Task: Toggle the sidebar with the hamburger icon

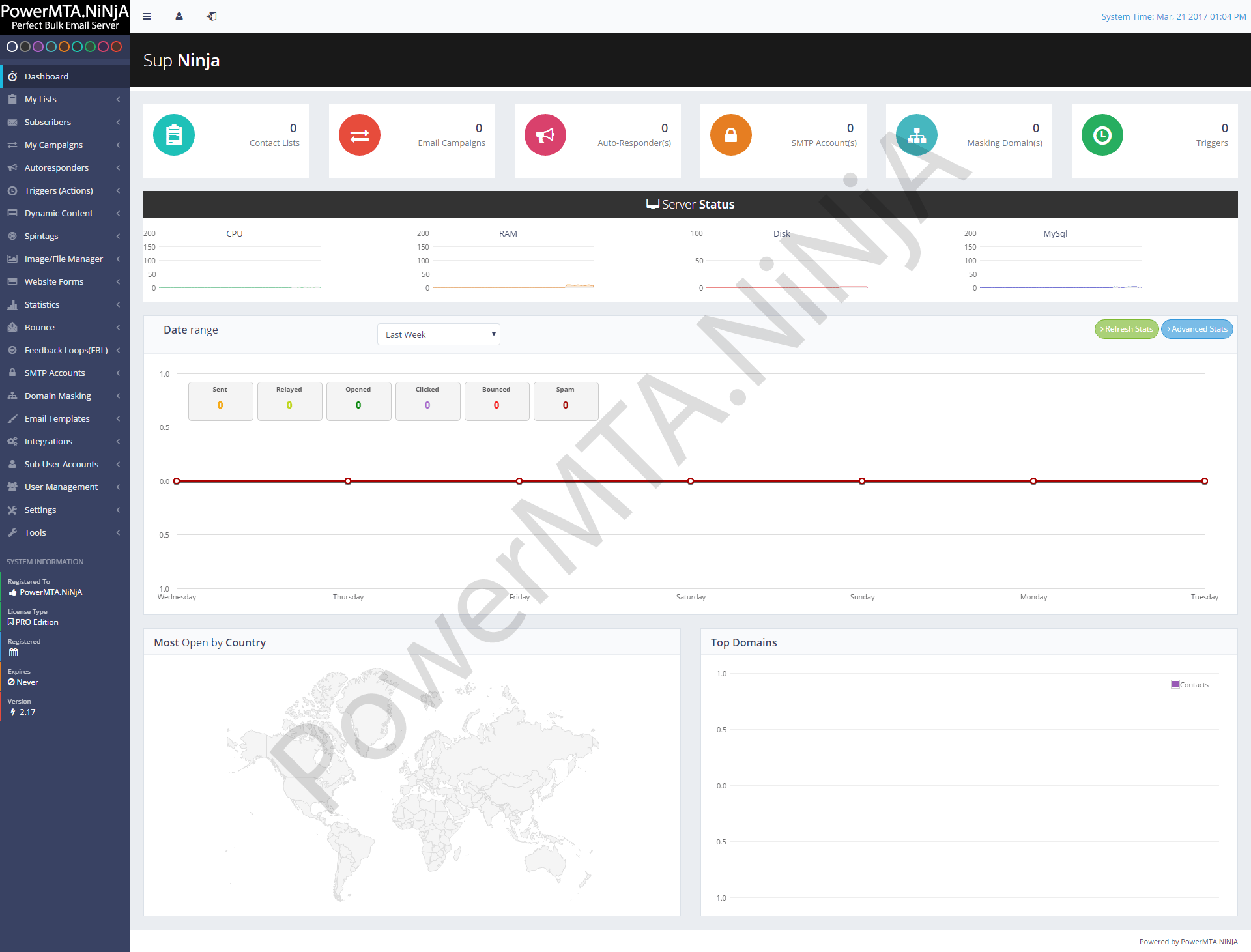Action: coord(147,16)
